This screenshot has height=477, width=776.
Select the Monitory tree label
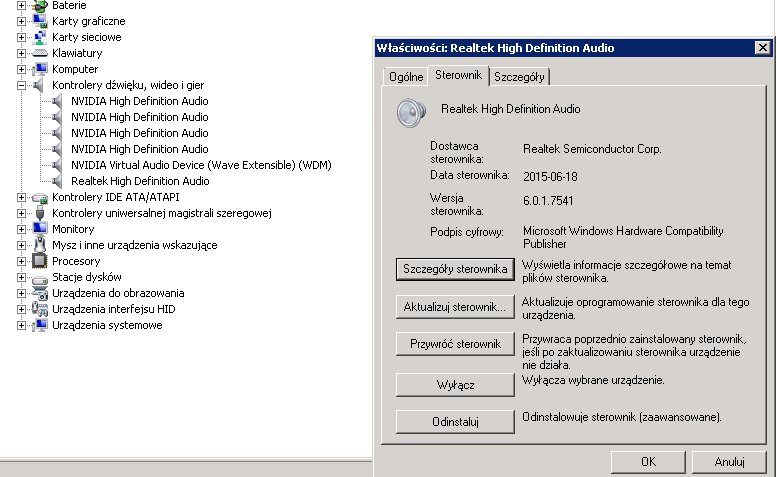(73, 229)
